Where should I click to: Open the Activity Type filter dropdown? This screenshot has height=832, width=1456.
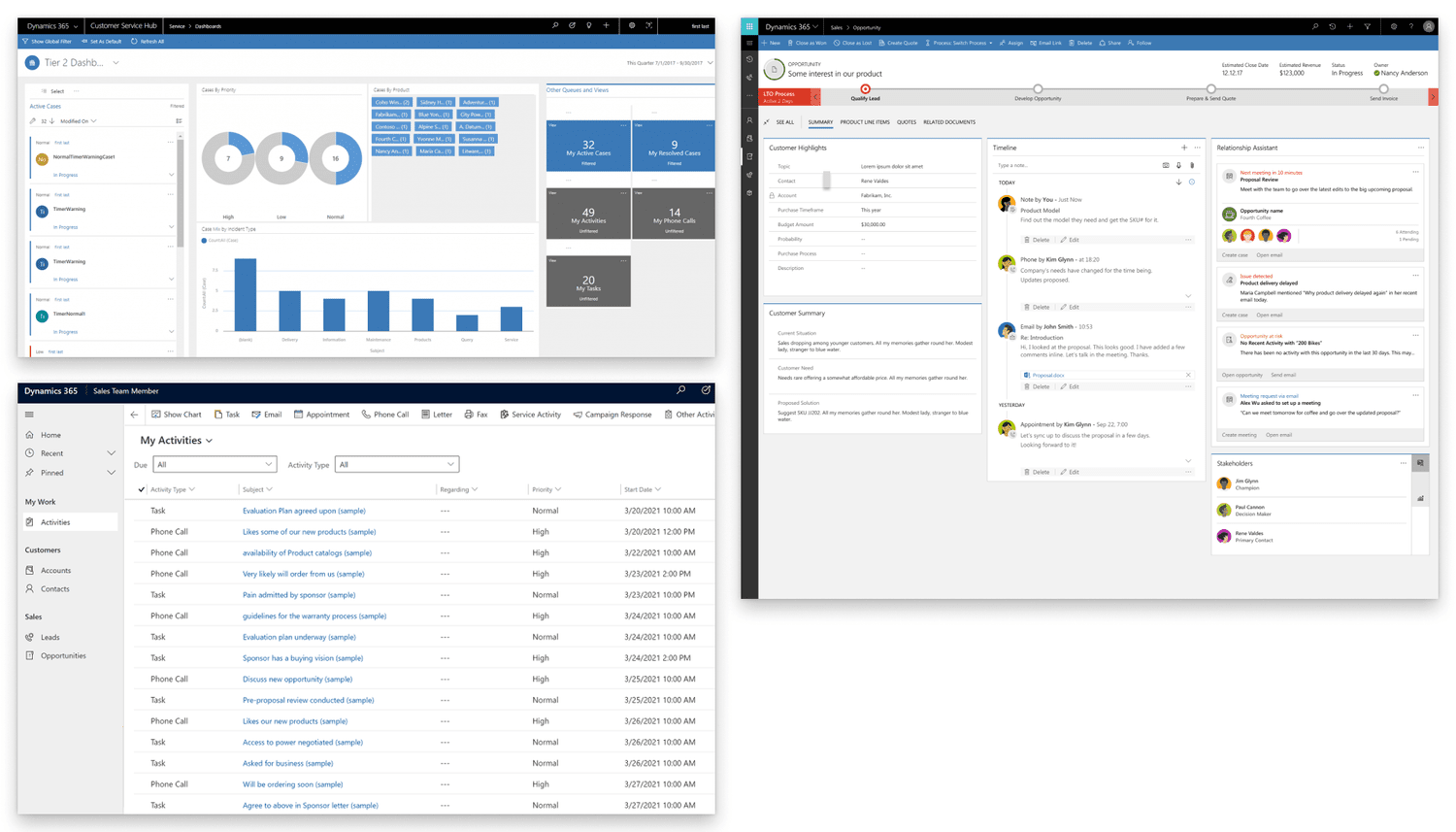pyautogui.click(x=396, y=464)
